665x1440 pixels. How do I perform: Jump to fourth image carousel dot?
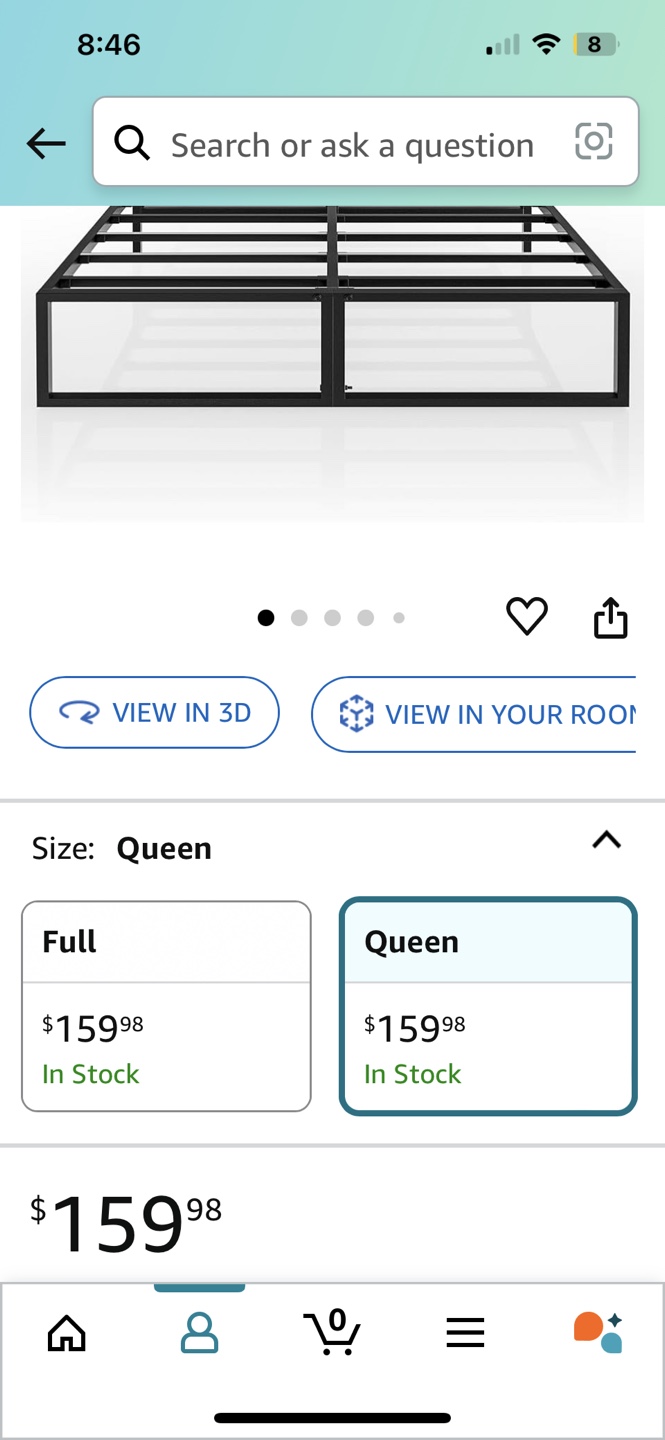coord(366,618)
